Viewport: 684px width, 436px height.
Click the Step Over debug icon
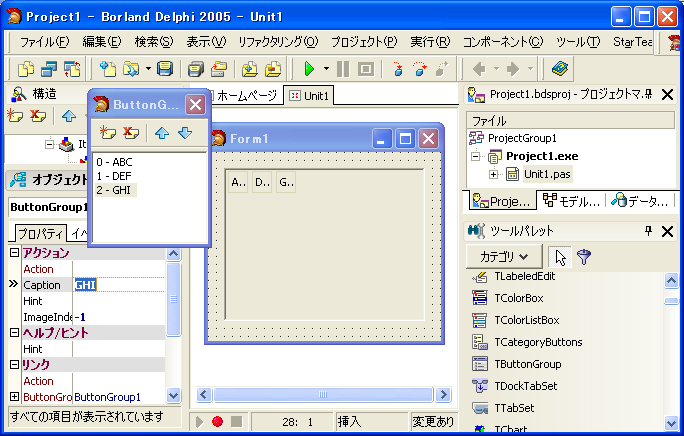(x=420, y=69)
